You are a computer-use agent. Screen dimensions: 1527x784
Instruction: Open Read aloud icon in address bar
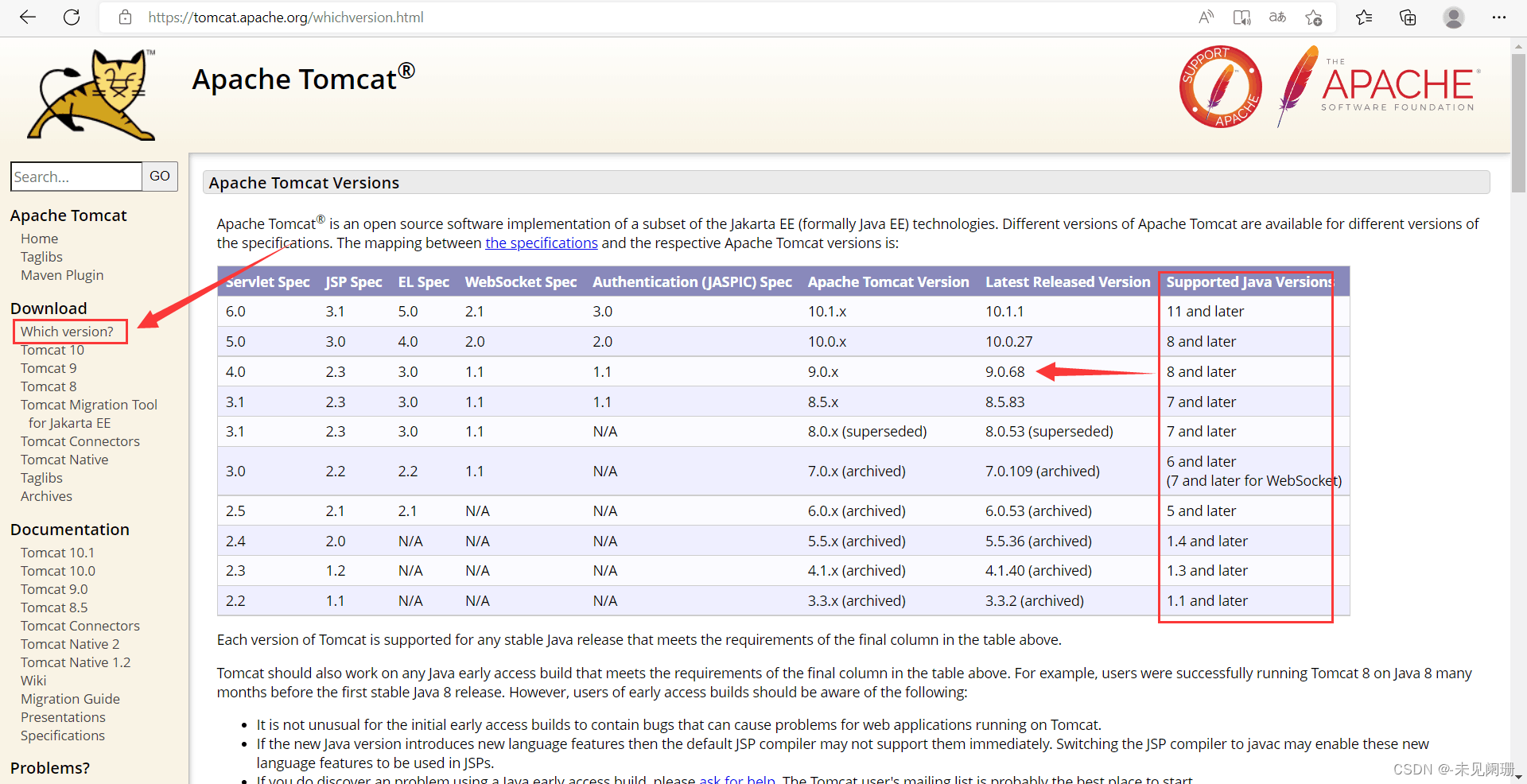[1206, 17]
